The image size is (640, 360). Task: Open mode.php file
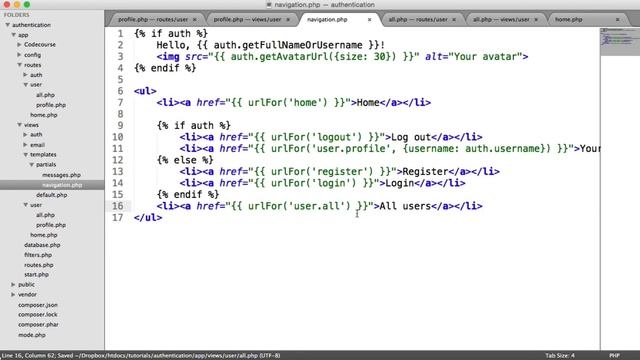pyautogui.click(x=32, y=335)
